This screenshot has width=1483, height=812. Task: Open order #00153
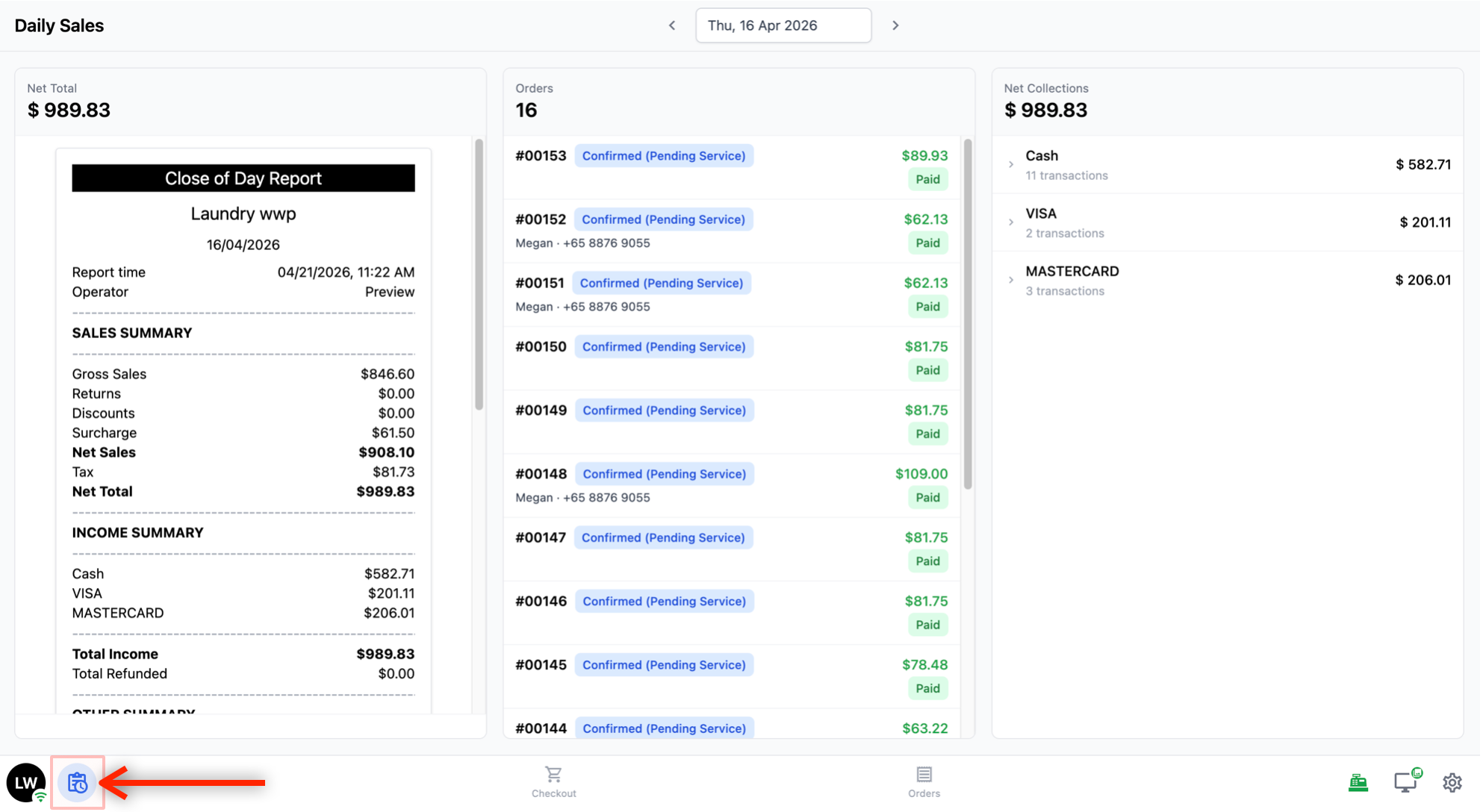pyautogui.click(x=541, y=156)
